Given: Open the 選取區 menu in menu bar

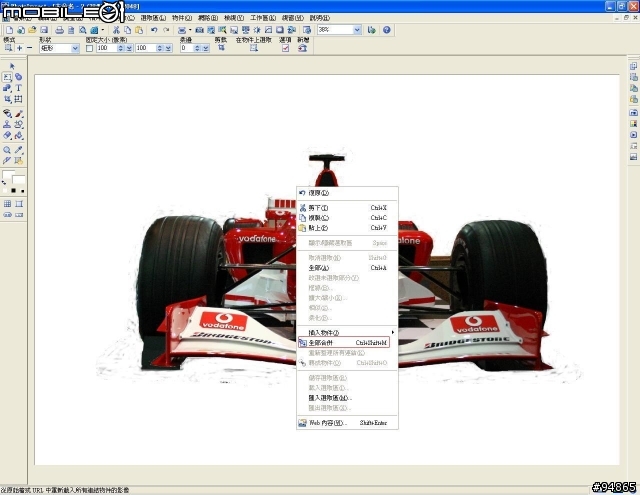Looking at the screenshot, I should (153, 18).
